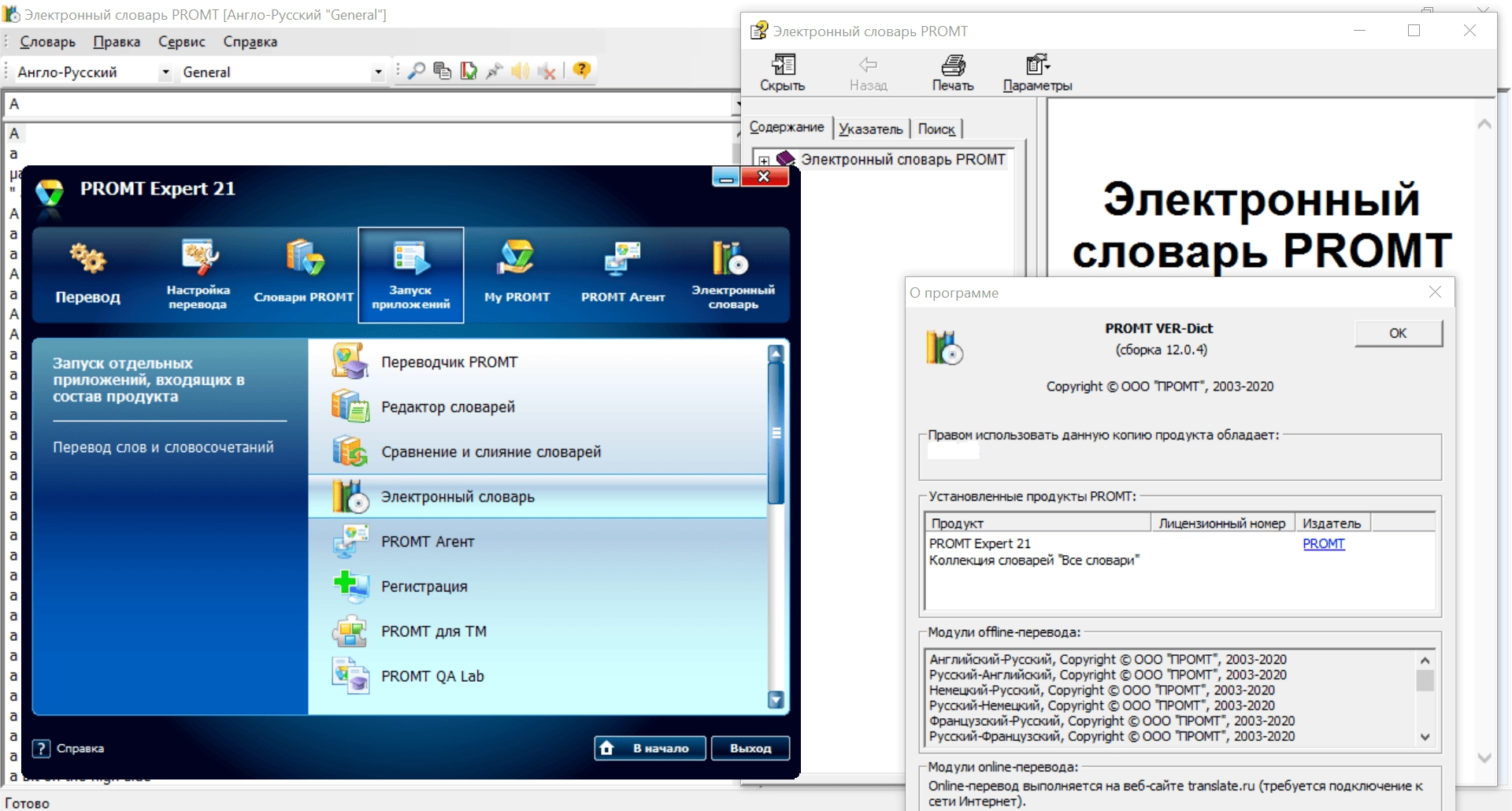
Task: Open Словари PROMT section
Action: coord(304,275)
